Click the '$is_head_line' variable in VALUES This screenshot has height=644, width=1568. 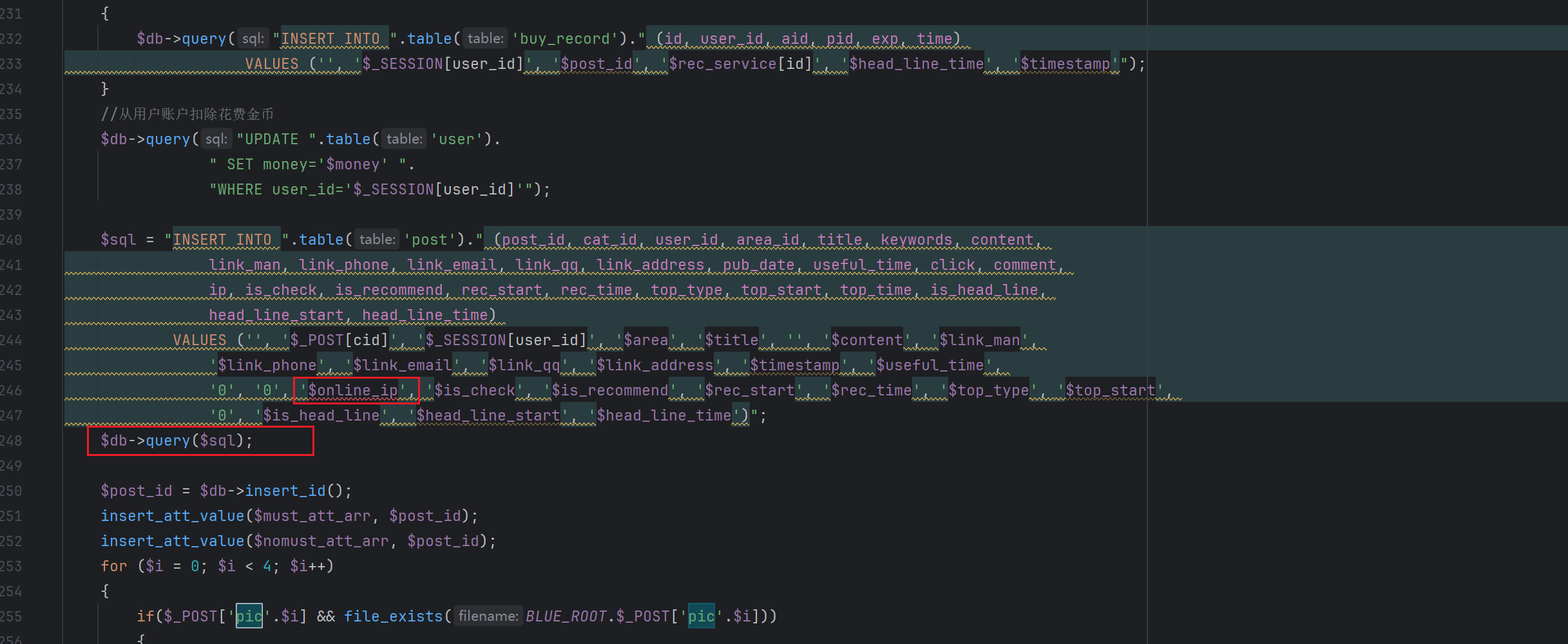[x=321, y=415]
